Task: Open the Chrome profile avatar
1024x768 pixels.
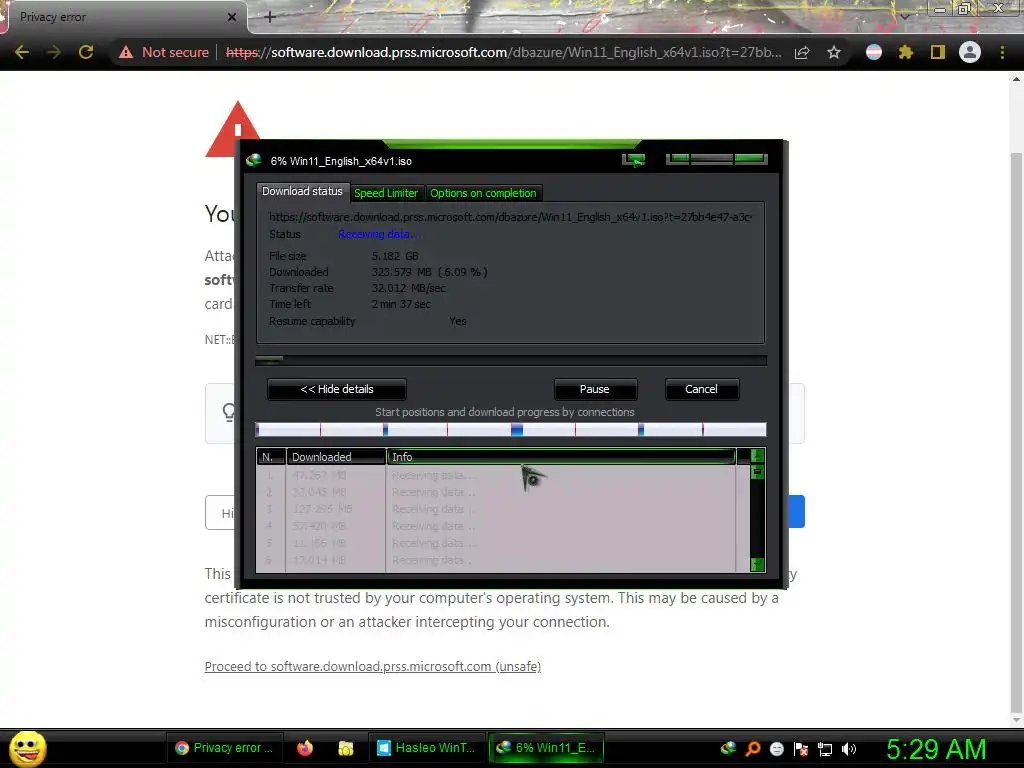Action: 970,52
